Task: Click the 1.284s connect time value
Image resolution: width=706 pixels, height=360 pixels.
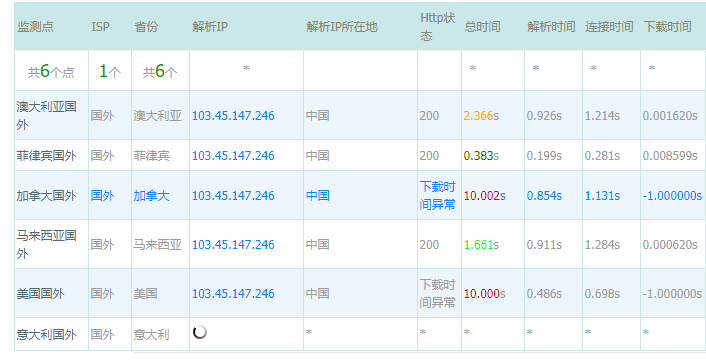Action: pos(602,245)
